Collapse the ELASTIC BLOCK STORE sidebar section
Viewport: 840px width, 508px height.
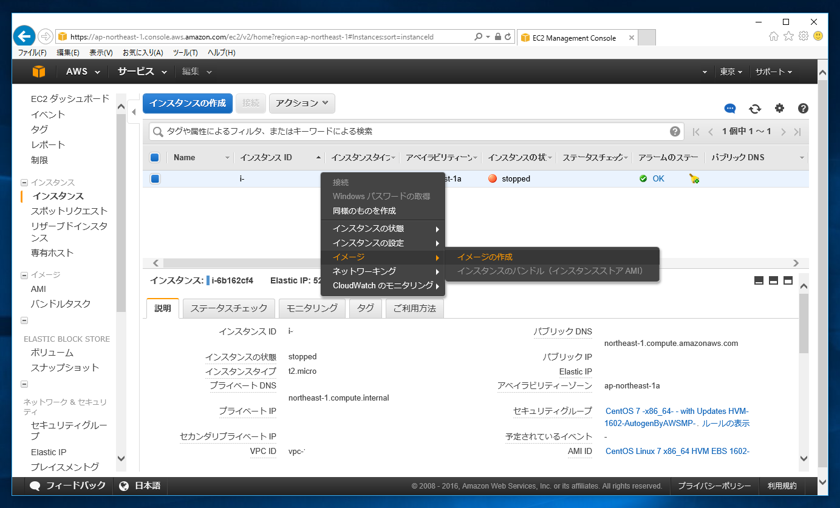(24, 320)
